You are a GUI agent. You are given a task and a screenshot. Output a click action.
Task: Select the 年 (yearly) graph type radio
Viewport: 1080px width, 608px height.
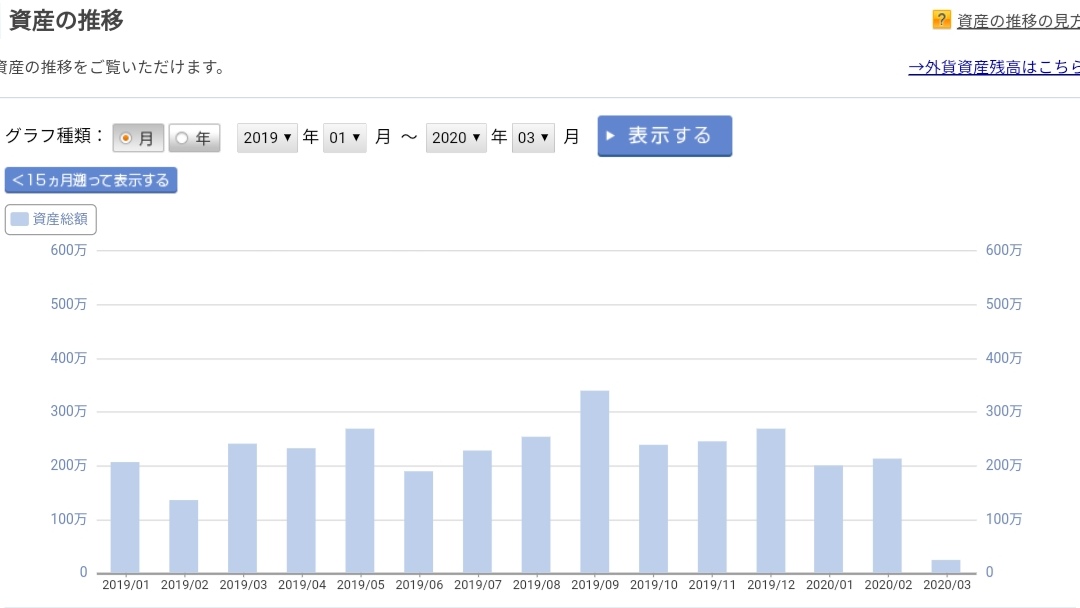[x=194, y=138]
